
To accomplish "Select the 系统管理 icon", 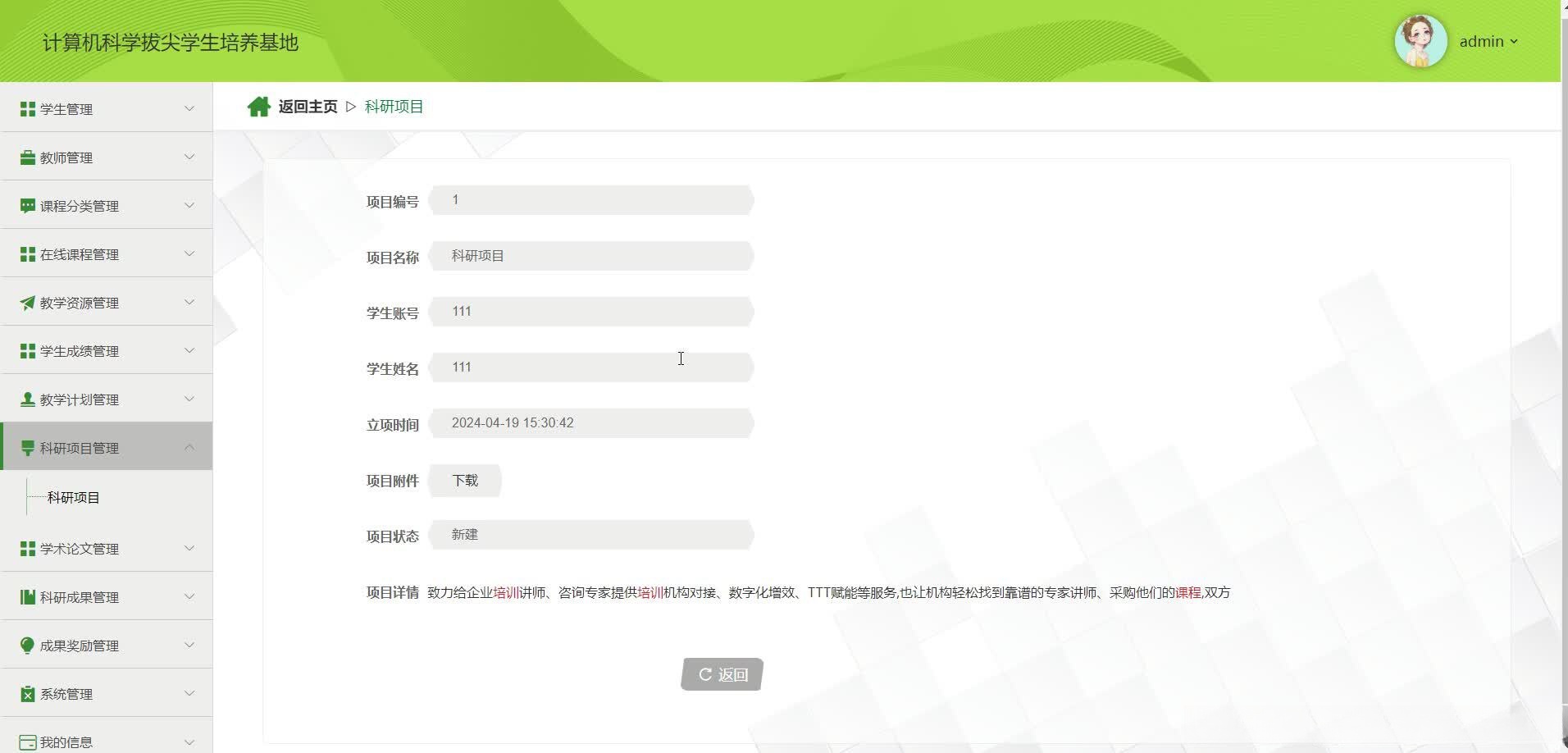I will pos(27,693).
